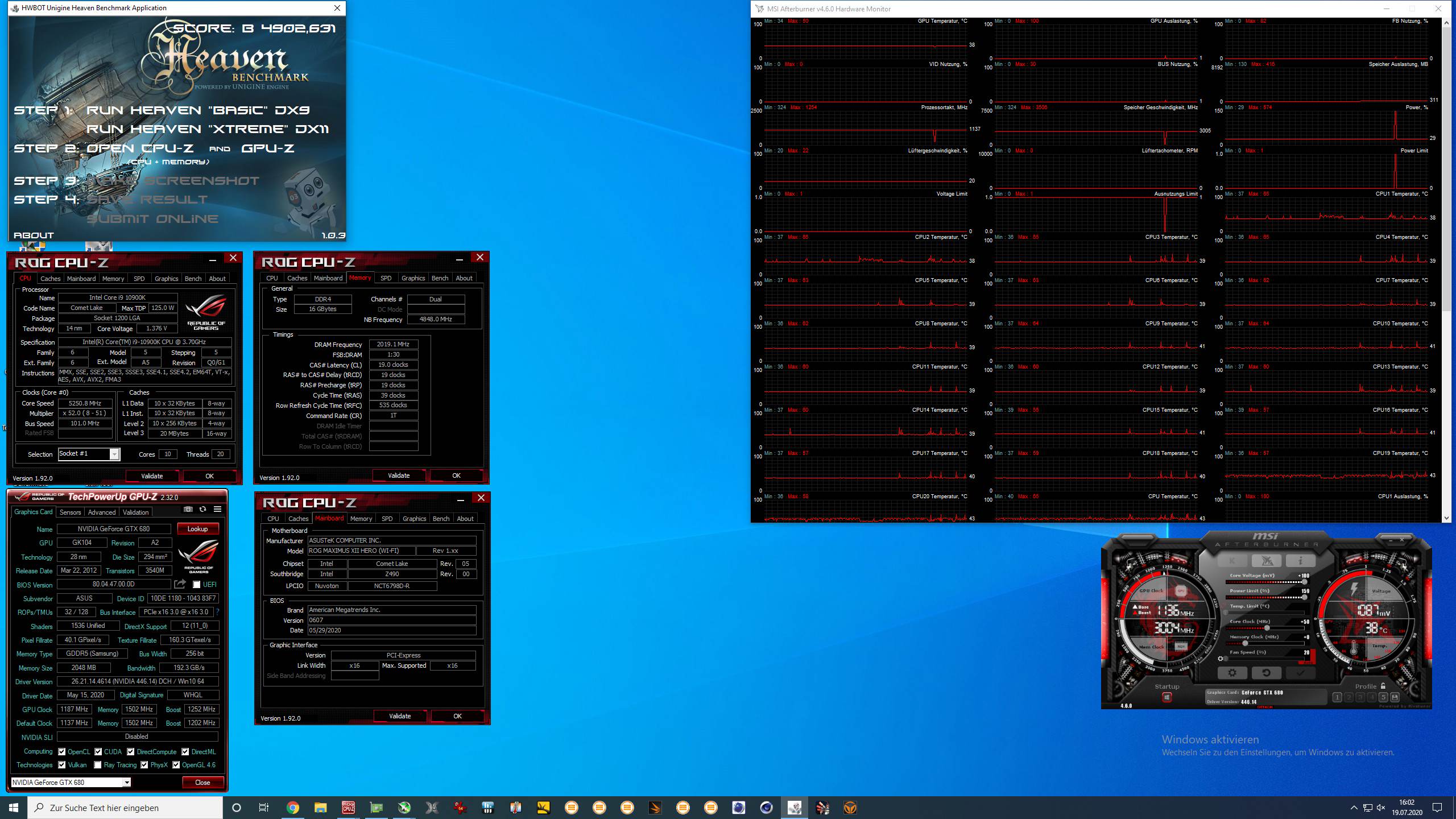Screen dimensions: 1456x819
Task: Toggle the Vulkan checkbox
Action: (x=62, y=765)
